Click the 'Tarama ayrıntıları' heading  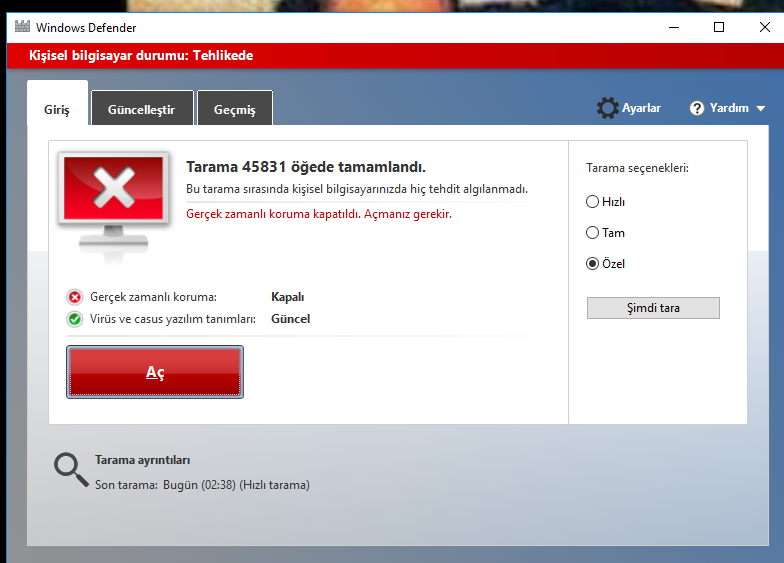point(142,460)
